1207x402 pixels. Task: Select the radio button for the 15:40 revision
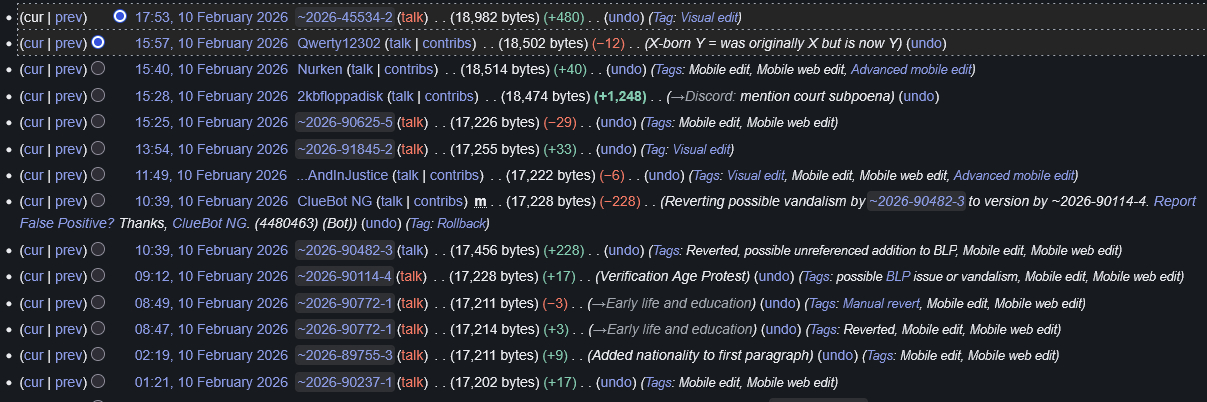tap(98, 70)
